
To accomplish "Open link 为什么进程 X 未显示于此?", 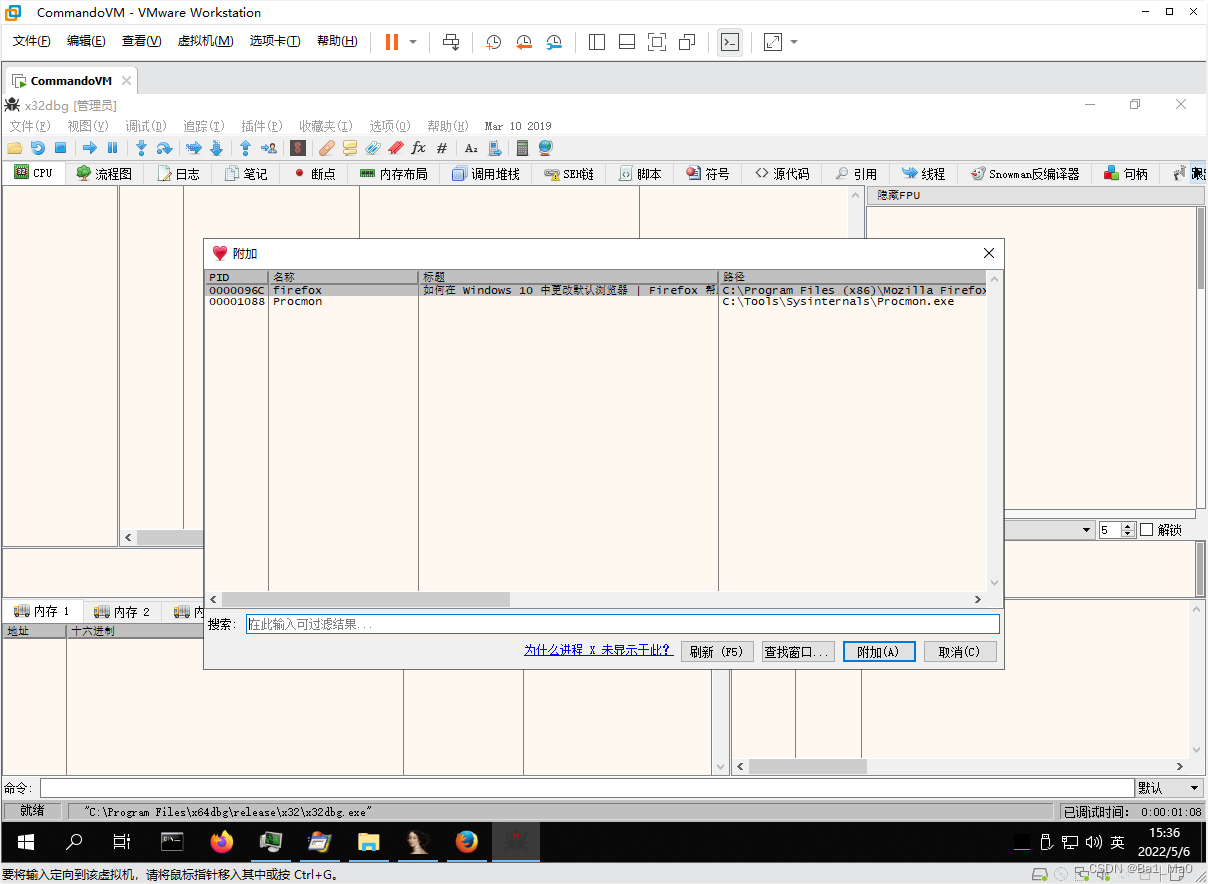I will tap(598, 650).
